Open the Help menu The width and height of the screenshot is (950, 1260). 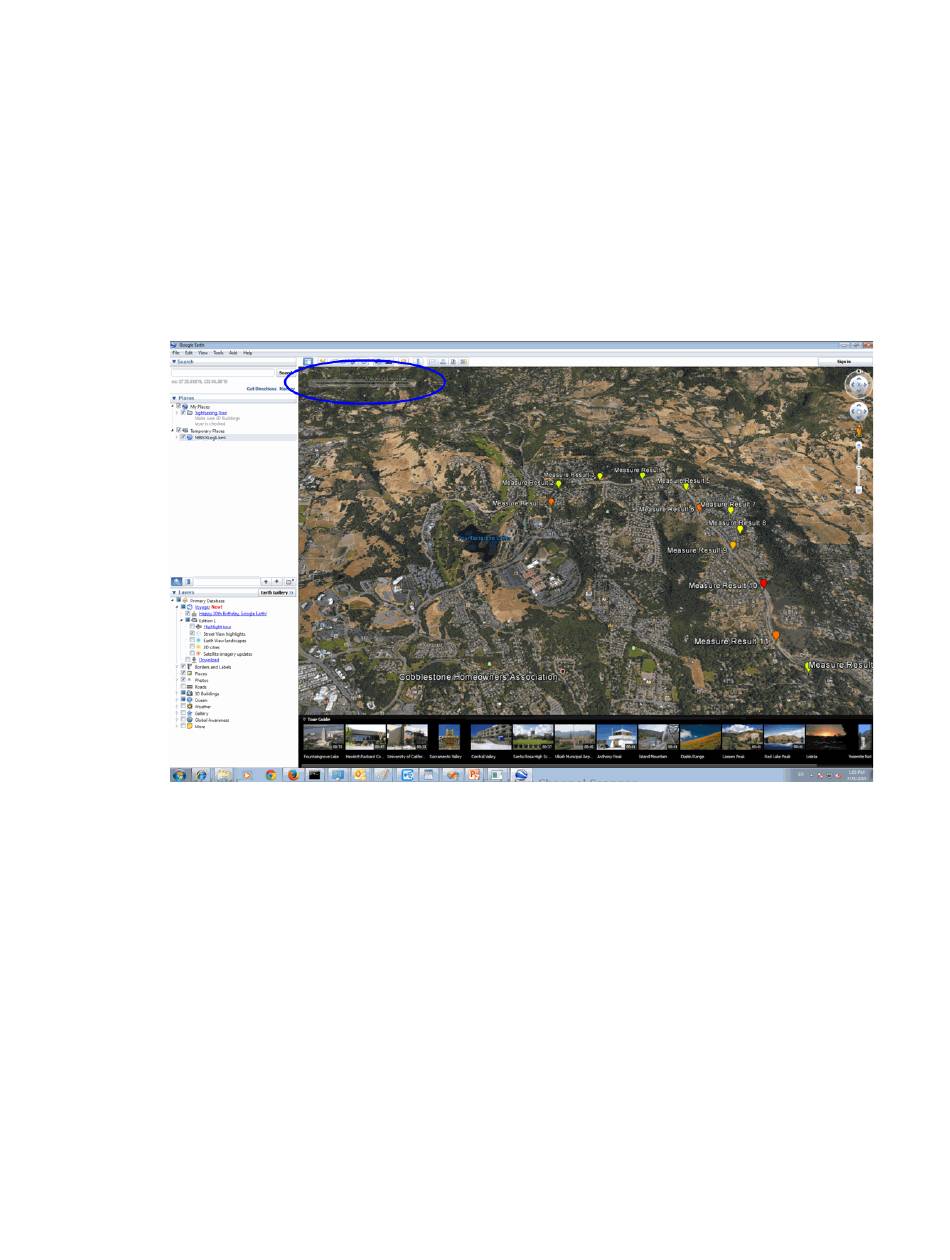(x=247, y=353)
